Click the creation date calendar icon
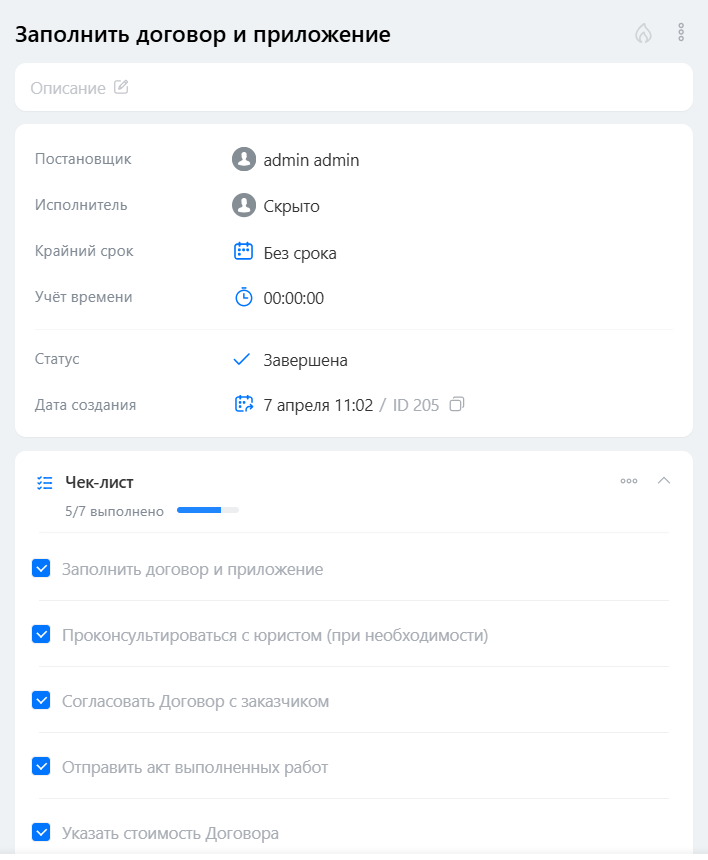This screenshot has height=860, width=708. coord(244,405)
